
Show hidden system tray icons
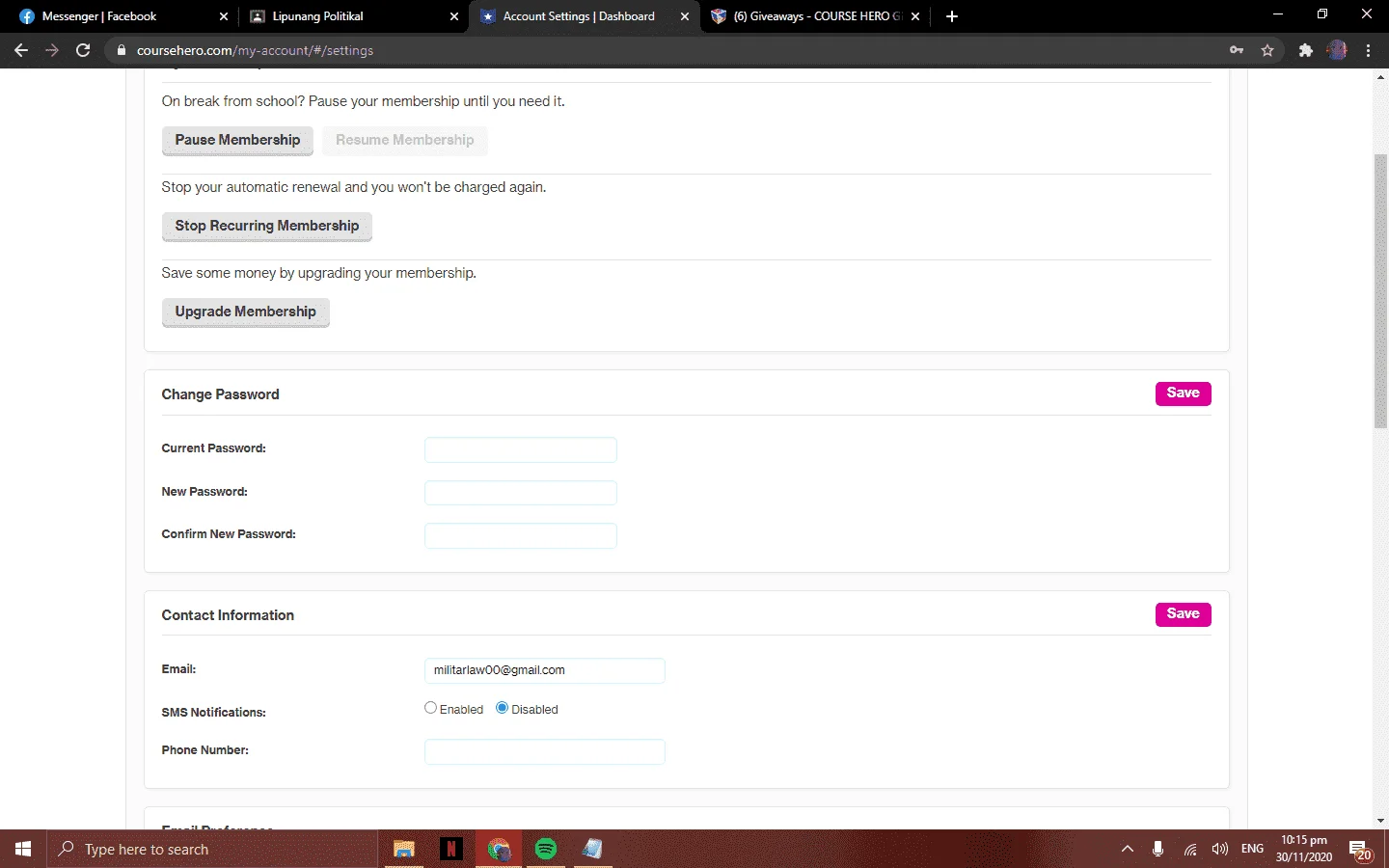click(1127, 849)
